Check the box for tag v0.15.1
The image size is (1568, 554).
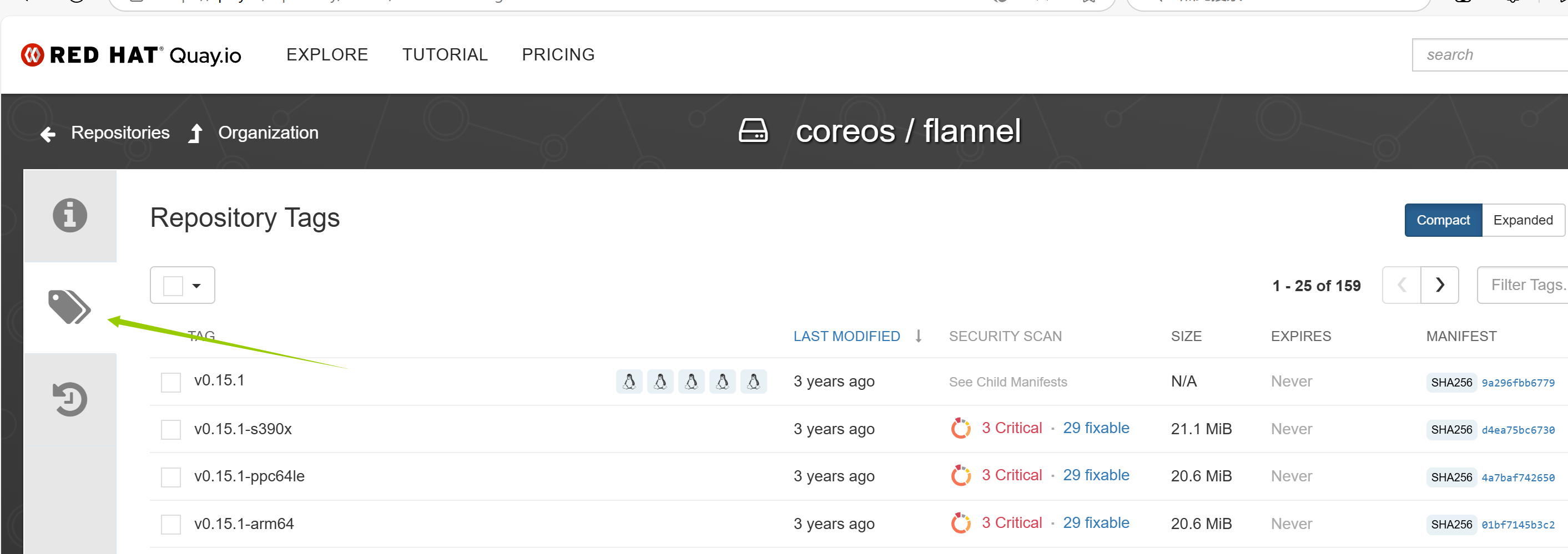coord(171,383)
